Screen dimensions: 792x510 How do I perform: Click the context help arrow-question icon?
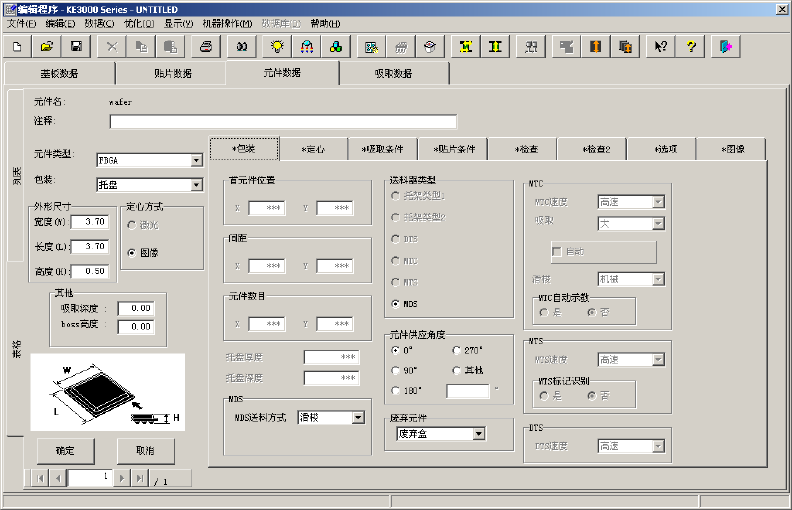tap(660, 46)
